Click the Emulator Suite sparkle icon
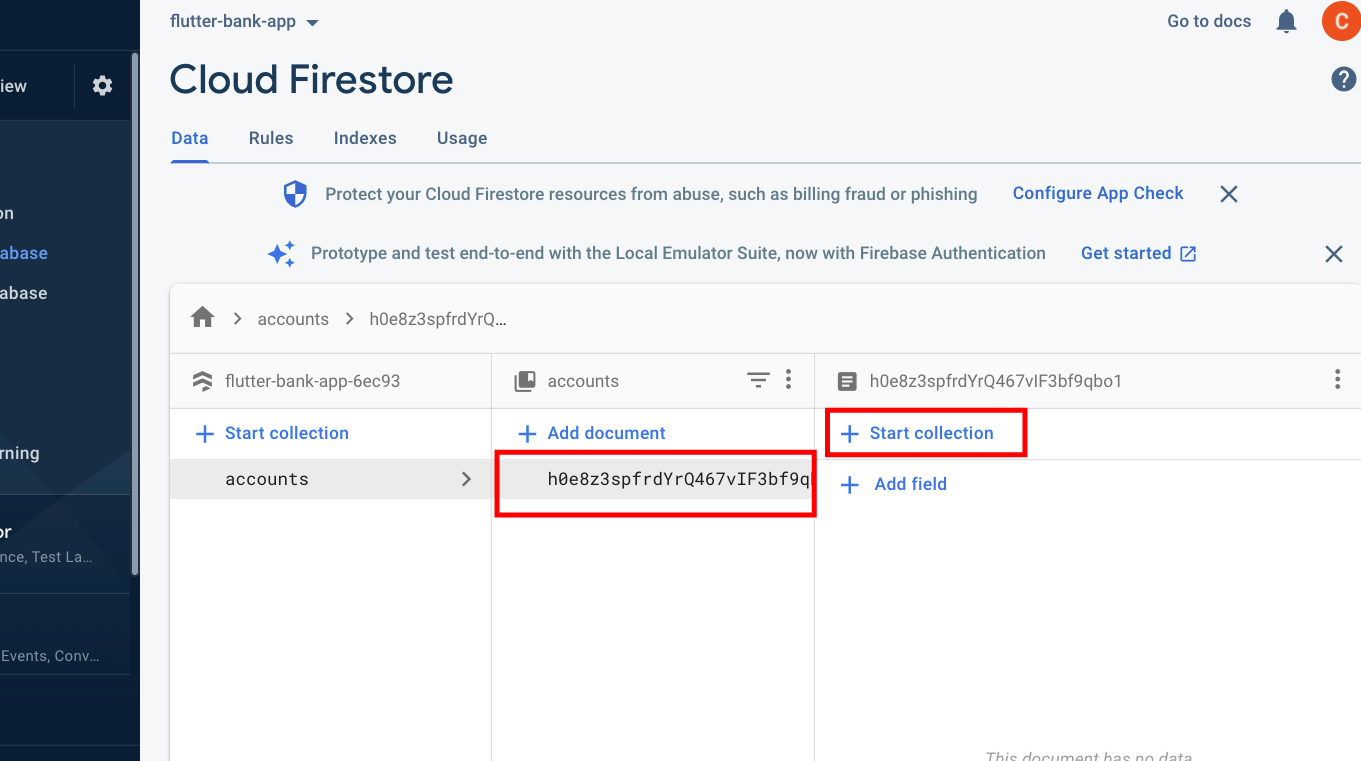This screenshot has height=761, width=1361. [x=281, y=254]
